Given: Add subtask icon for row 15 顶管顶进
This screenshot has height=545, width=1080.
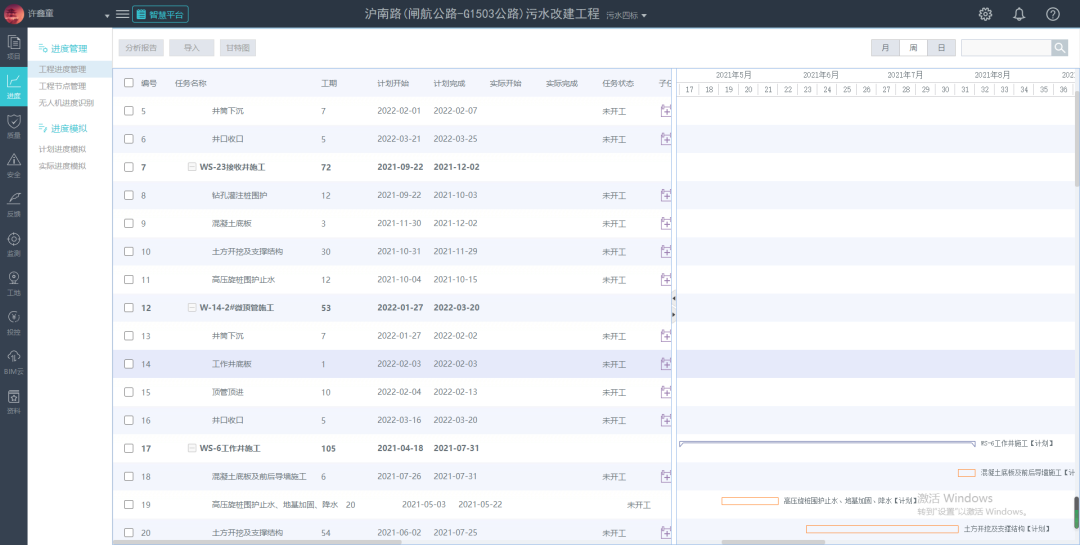Looking at the screenshot, I should 666,393.
